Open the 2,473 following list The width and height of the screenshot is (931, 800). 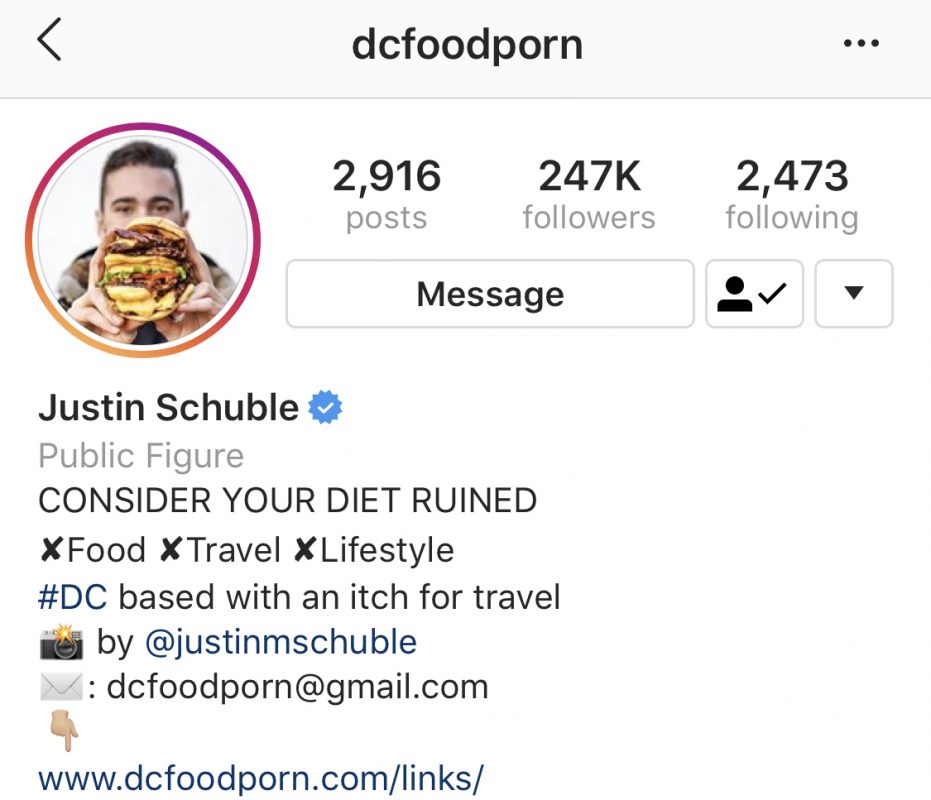pos(792,194)
